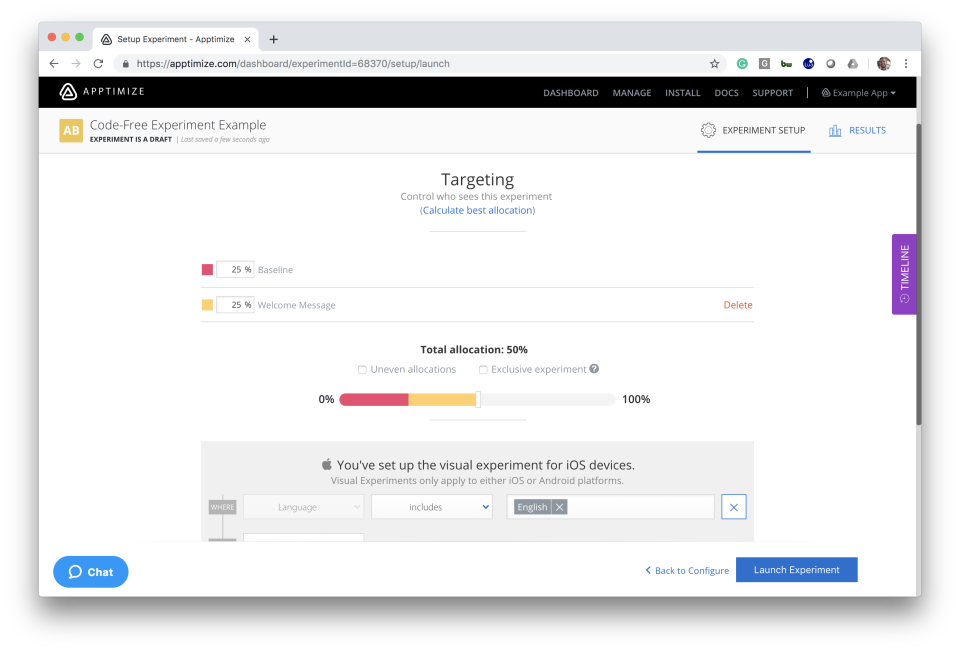Click the WHERE condition label
960x652 pixels.
point(222,507)
